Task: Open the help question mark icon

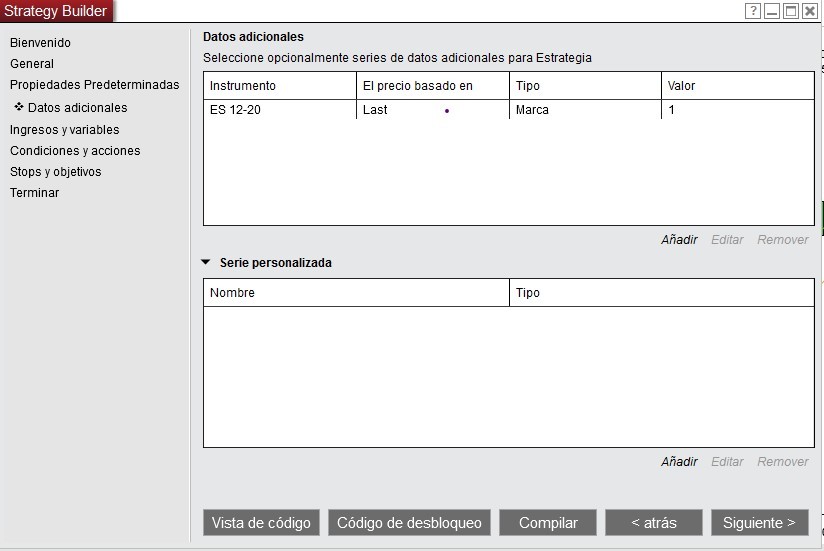Action: [x=753, y=11]
